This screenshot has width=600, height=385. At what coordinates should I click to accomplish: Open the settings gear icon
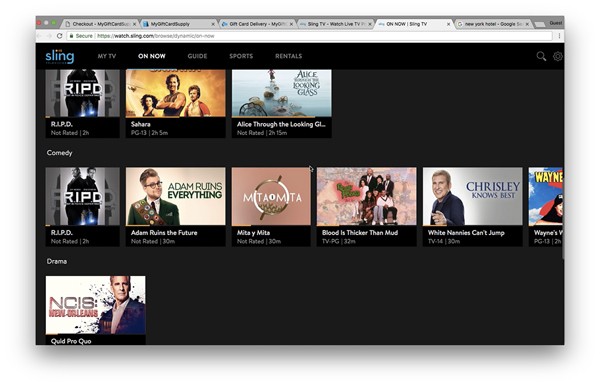pos(558,56)
